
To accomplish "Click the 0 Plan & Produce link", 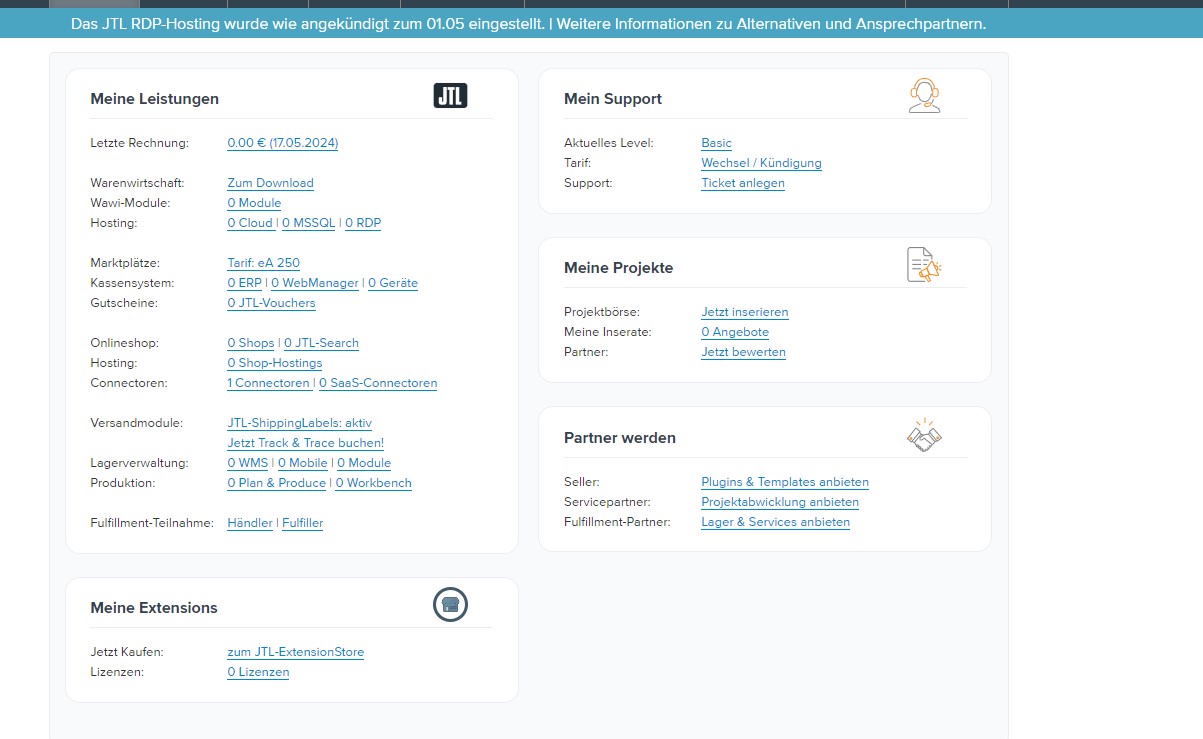I will 277,483.
